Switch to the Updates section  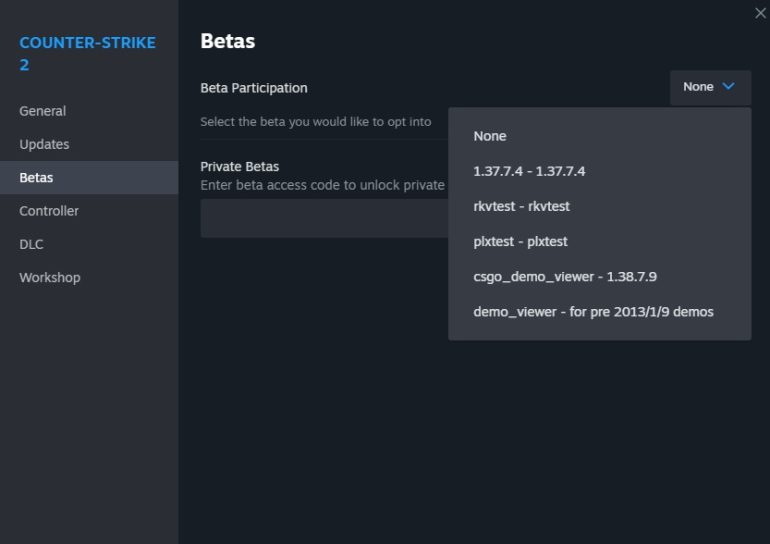coord(44,144)
